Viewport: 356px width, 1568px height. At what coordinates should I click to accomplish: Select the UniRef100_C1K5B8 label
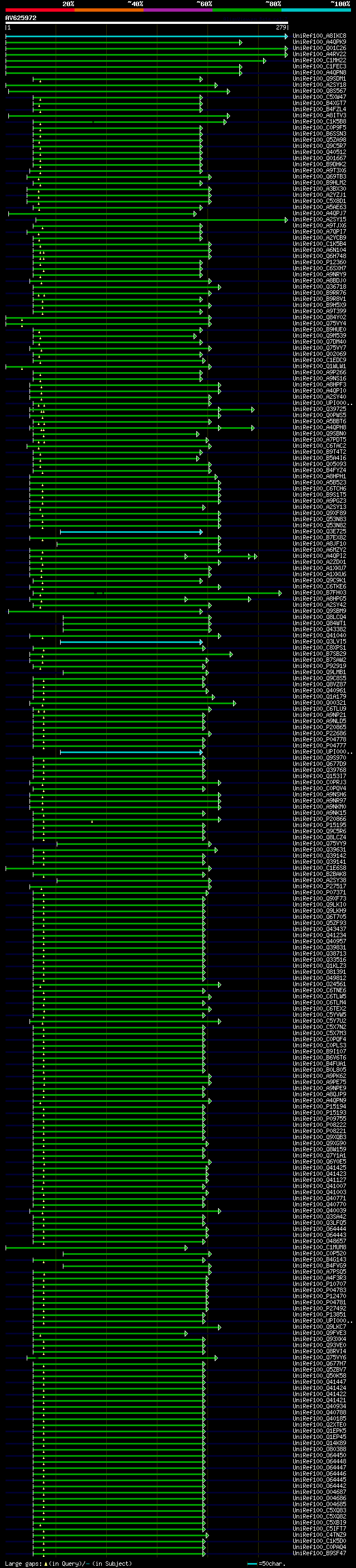click(x=319, y=122)
